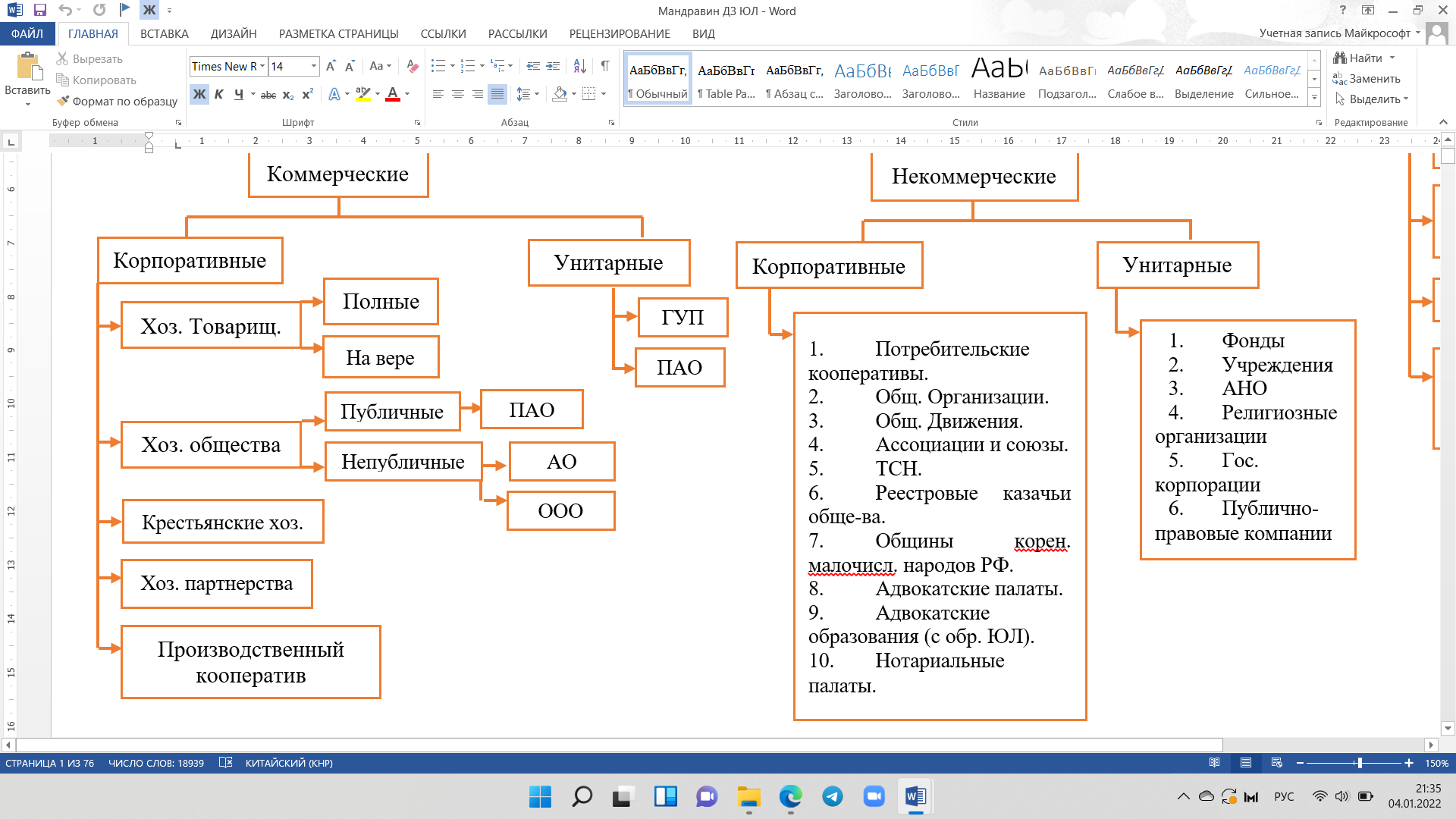Click the page indicator СТРАНИЦА 1 ИЗ 76
1456x819 pixels.
pyautogui.click(x=50, y=763)
